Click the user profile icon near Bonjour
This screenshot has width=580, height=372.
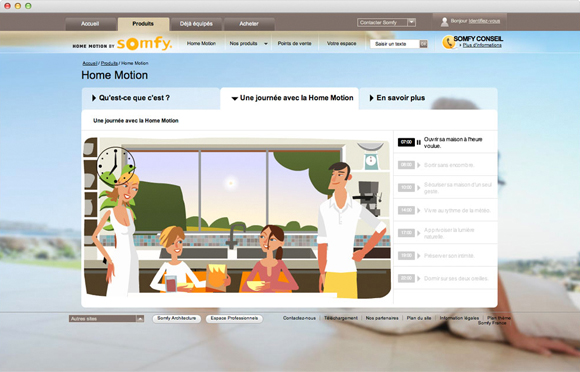click(x=444, y=22)
